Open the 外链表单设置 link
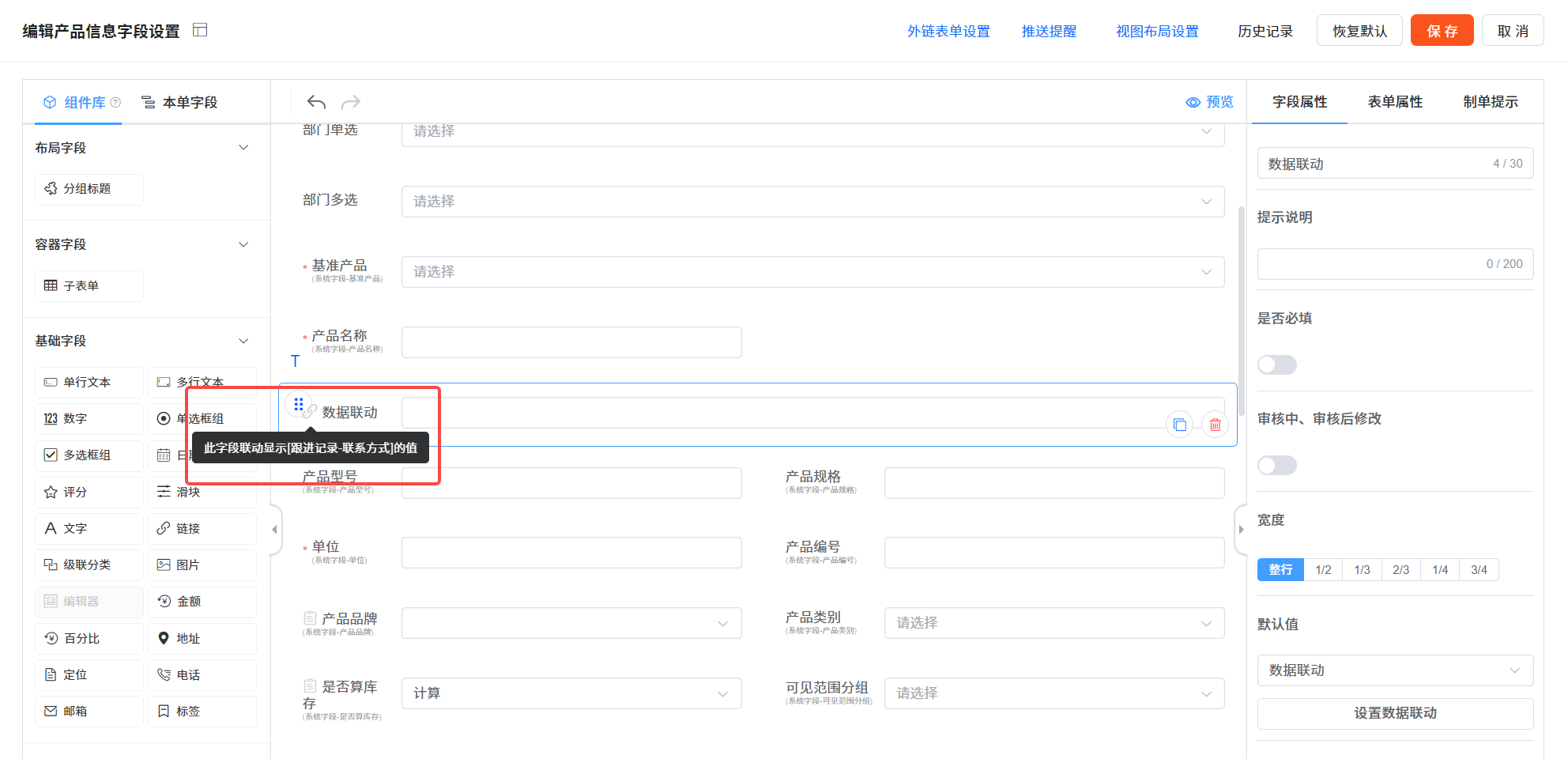 coord(948,31)
